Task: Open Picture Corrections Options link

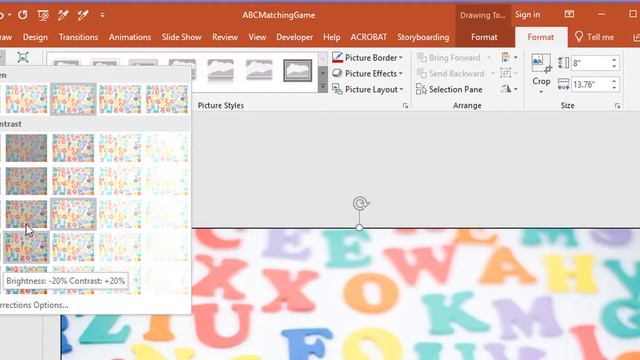Action: (x=34, y=305)
